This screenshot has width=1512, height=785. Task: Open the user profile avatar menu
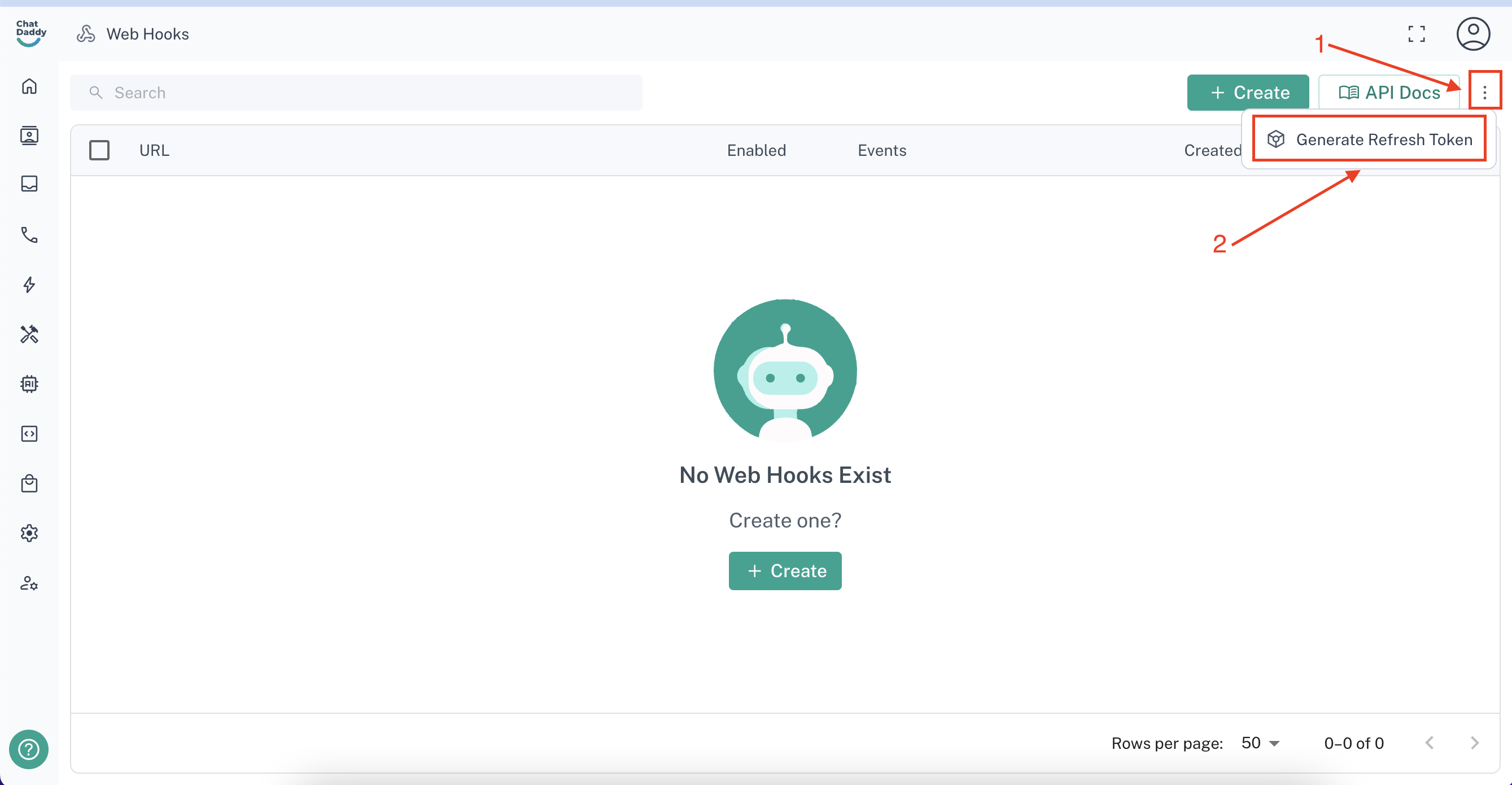click(1472, 34)
